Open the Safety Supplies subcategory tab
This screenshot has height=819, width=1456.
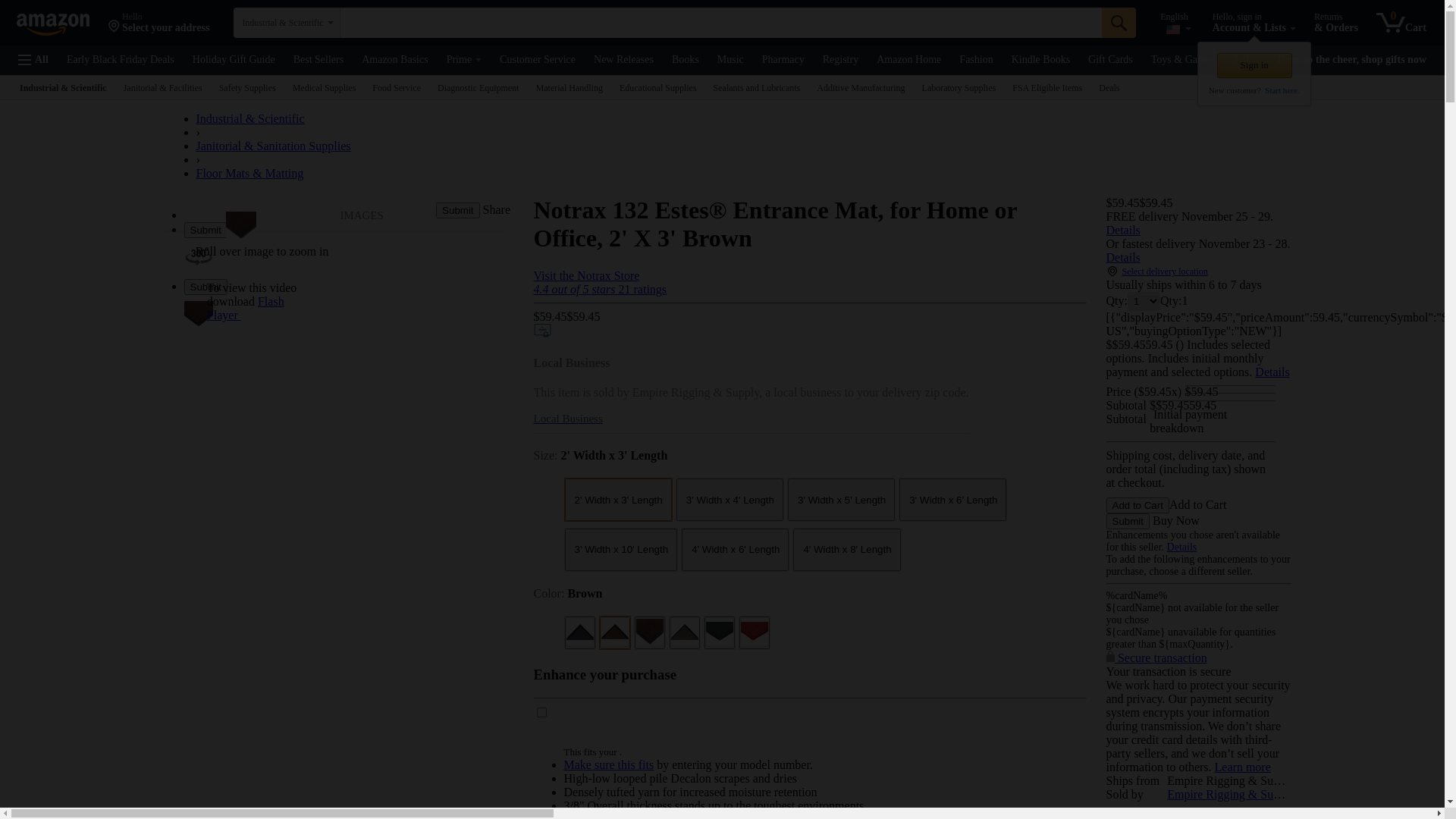(x=247, y=88)
